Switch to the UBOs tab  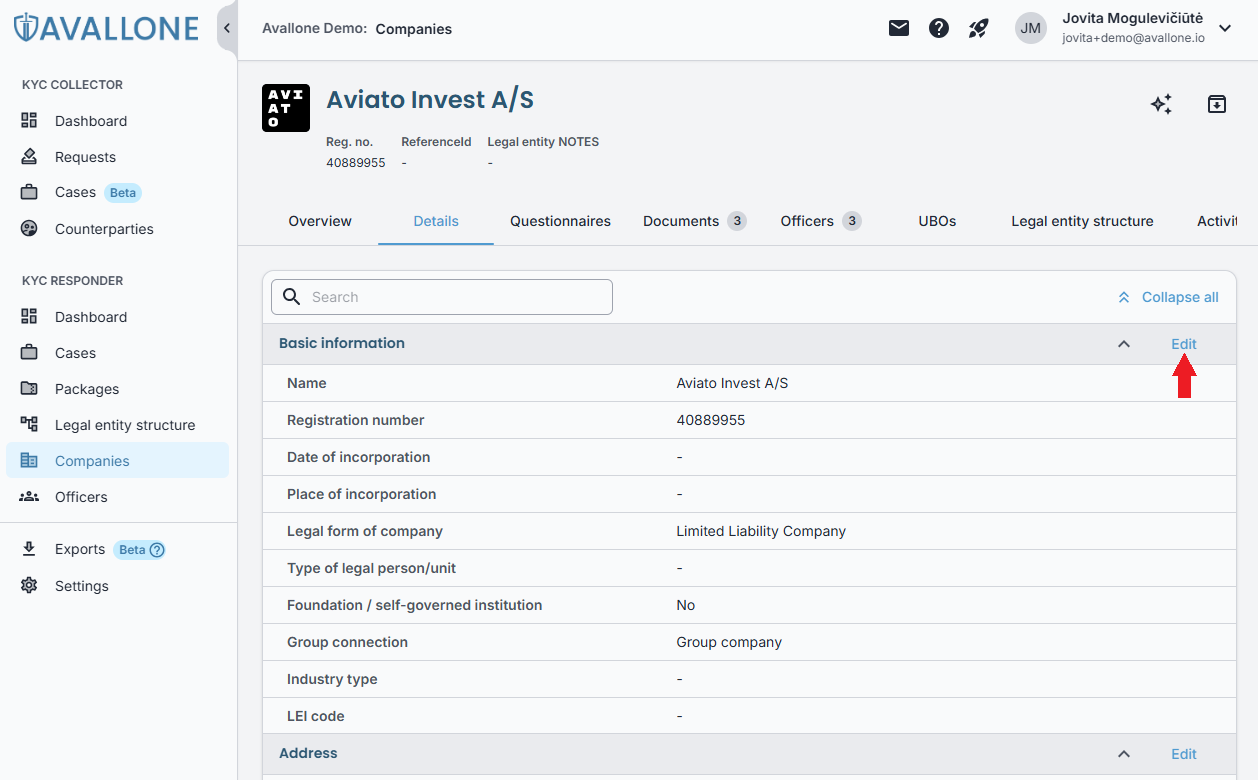937,221
